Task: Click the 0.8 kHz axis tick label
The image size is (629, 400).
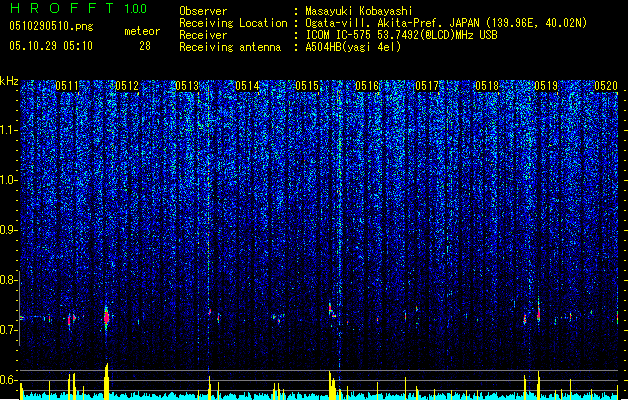Action: 7,280
